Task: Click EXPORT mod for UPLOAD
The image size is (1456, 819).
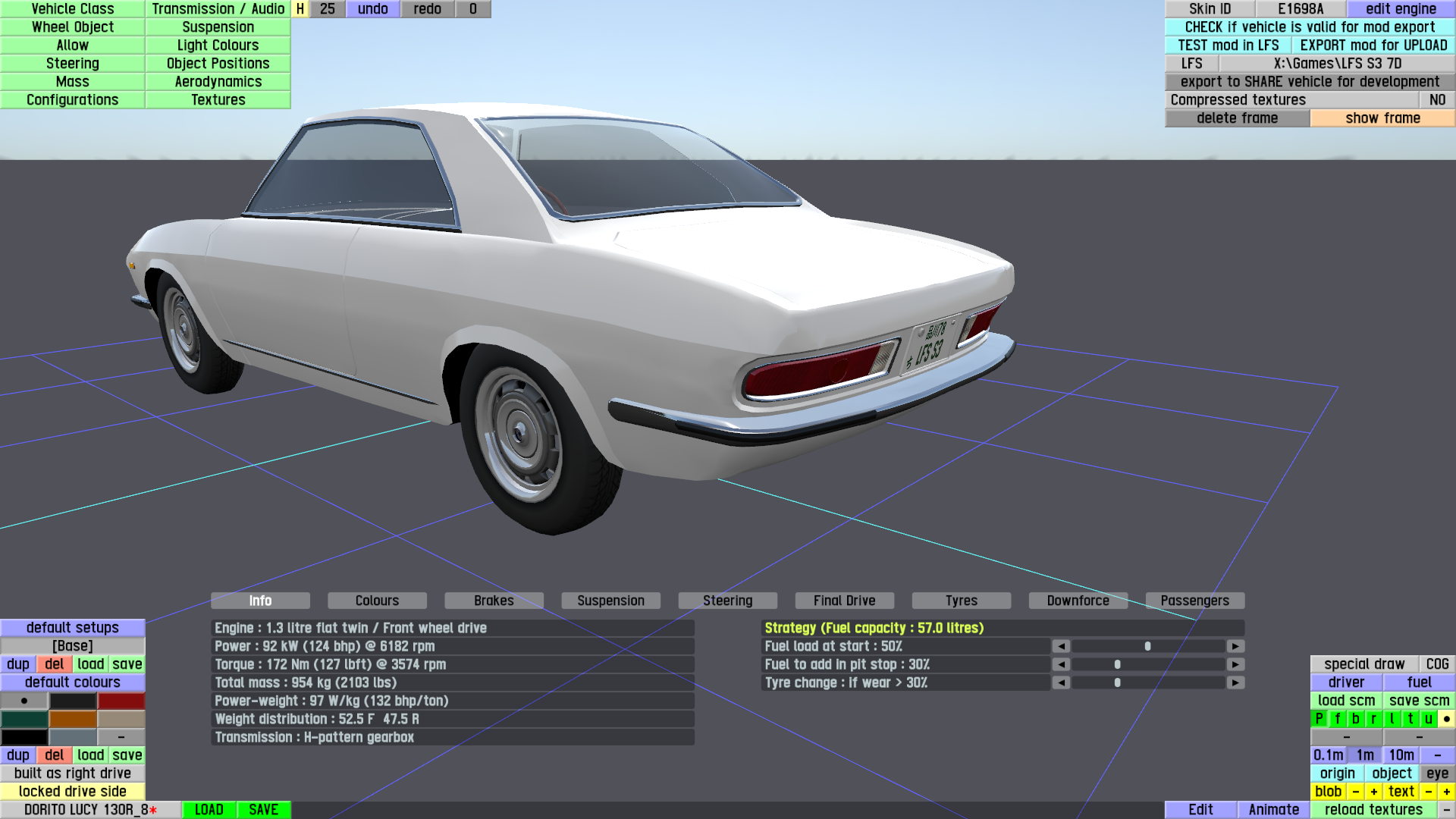Action: coord(1373,45)
